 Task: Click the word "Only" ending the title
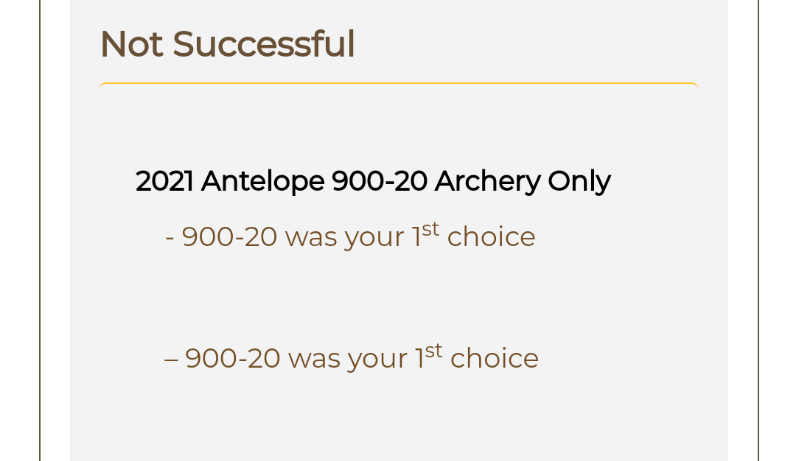point(579,181)
